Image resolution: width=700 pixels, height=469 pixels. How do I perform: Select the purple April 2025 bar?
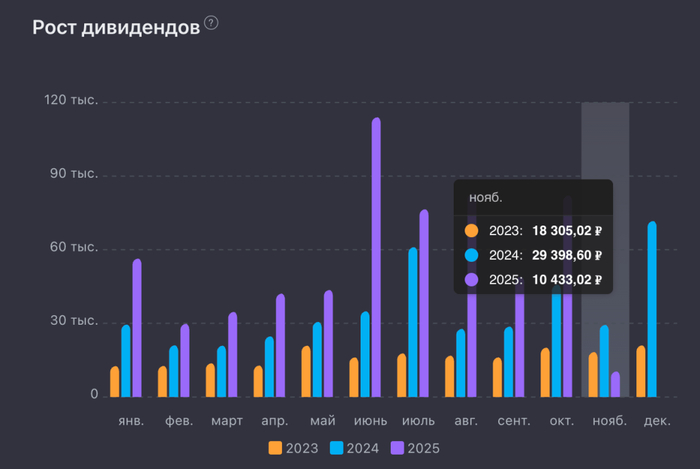pyautogui.click(x=280, y=344)
